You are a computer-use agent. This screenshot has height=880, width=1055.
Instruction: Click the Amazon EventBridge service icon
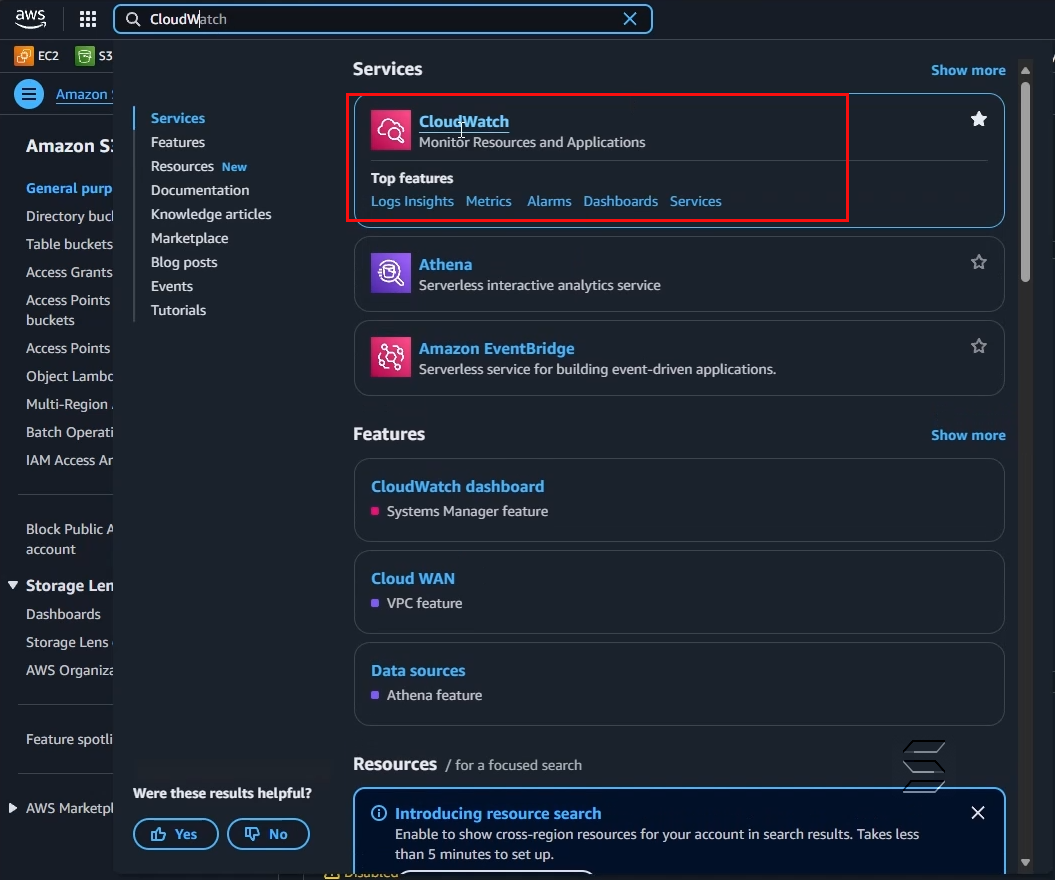(391, 357)
